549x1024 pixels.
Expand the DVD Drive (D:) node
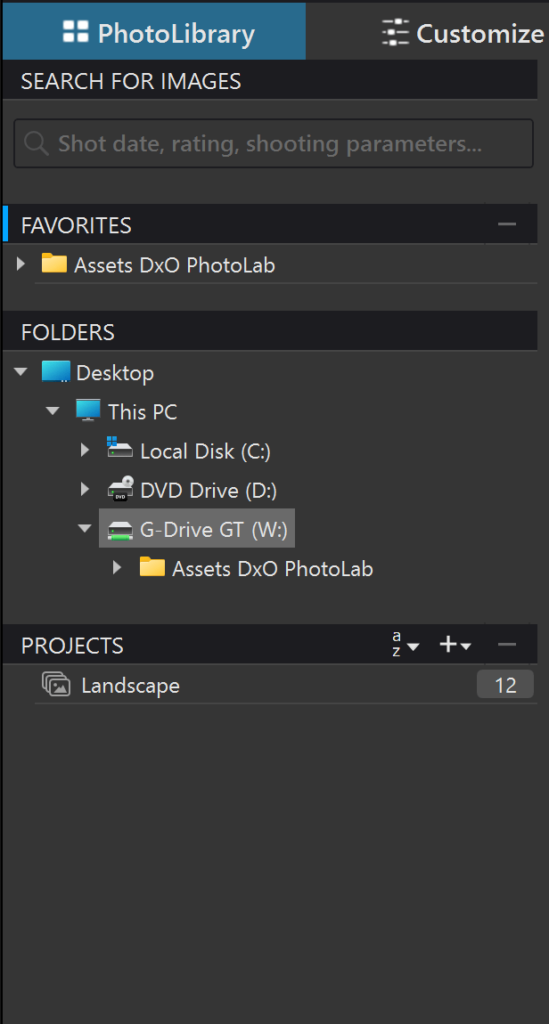(x=84, y=489)
